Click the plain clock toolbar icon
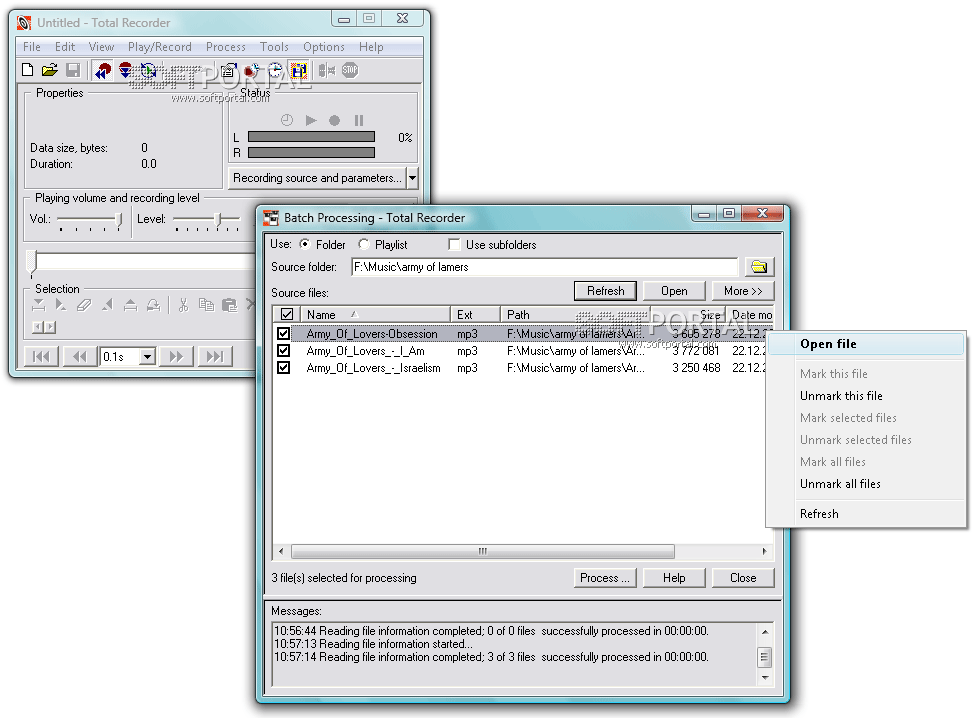 click(x=275, y=71)
